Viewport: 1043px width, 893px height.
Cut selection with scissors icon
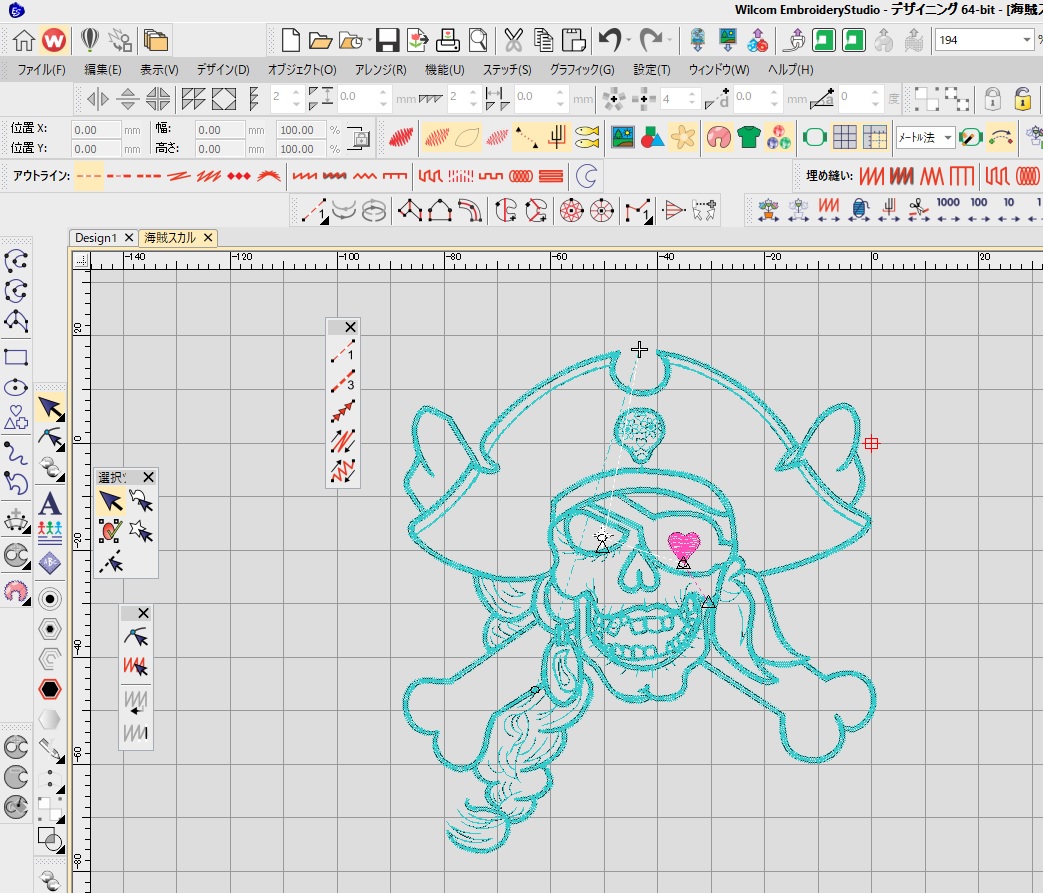click(x=514, y=41)
